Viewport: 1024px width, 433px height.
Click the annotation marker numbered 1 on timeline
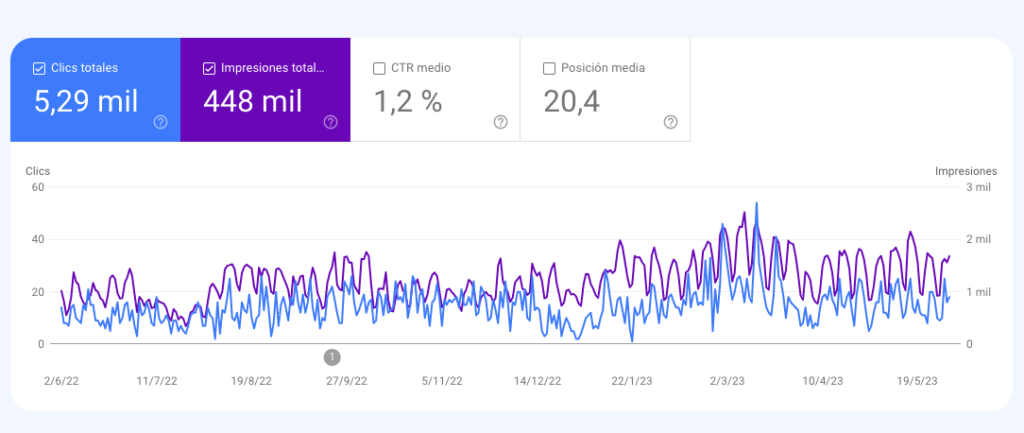pos(332,356)
